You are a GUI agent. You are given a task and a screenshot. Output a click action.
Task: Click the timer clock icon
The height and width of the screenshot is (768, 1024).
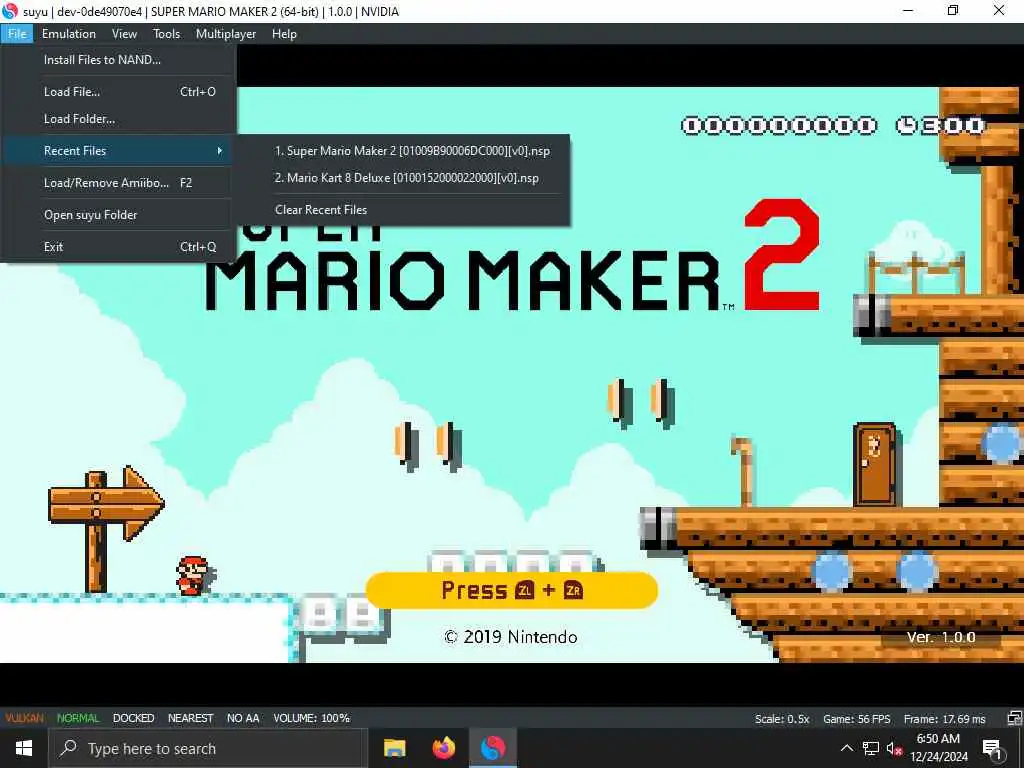[x=906, y=125]
